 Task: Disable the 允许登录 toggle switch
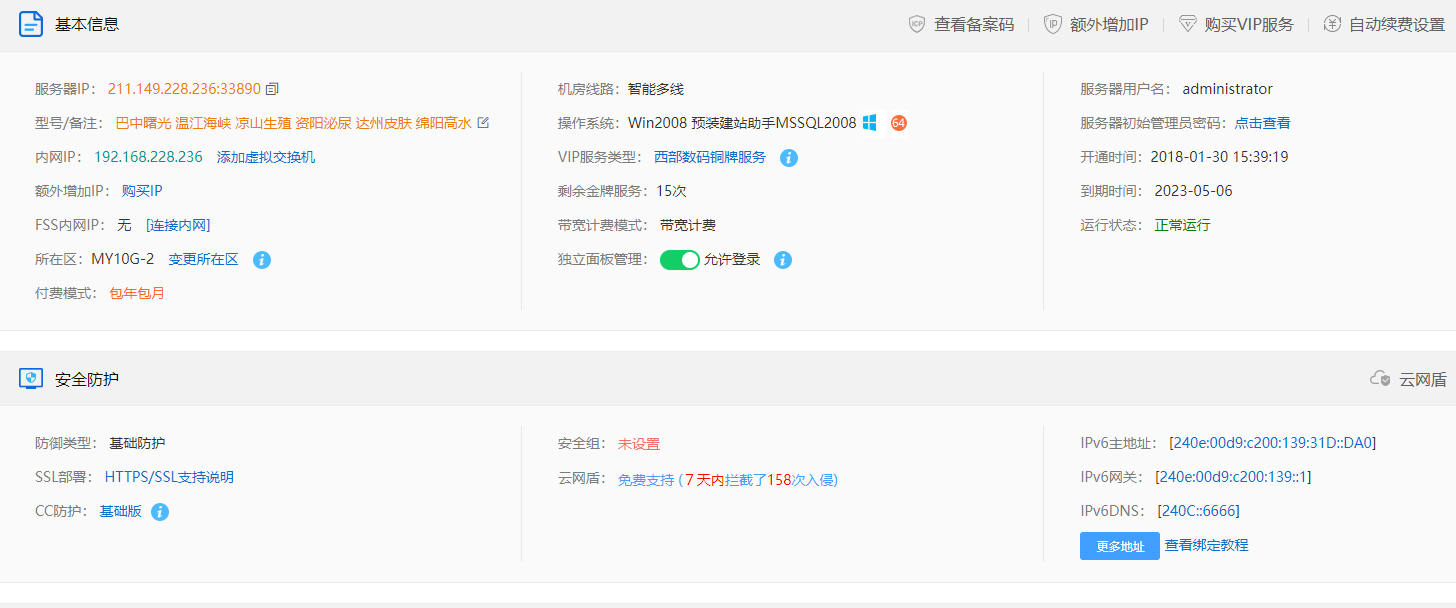[x=680, y=259]
